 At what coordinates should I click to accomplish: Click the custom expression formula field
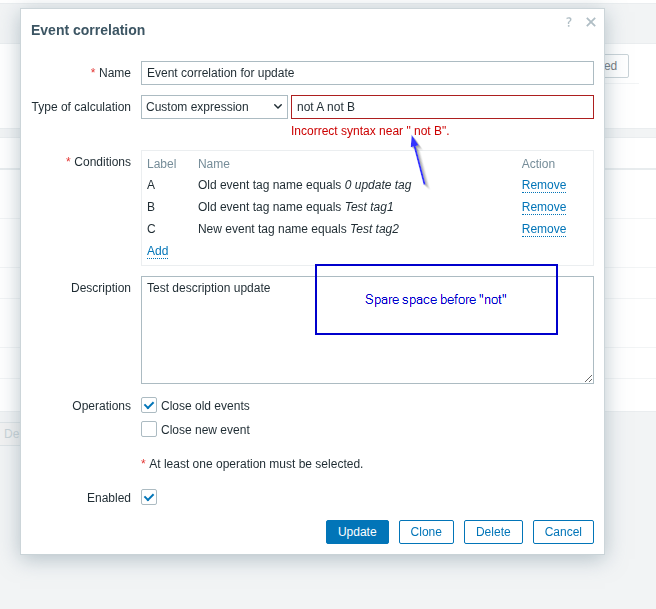coord(441,107)
